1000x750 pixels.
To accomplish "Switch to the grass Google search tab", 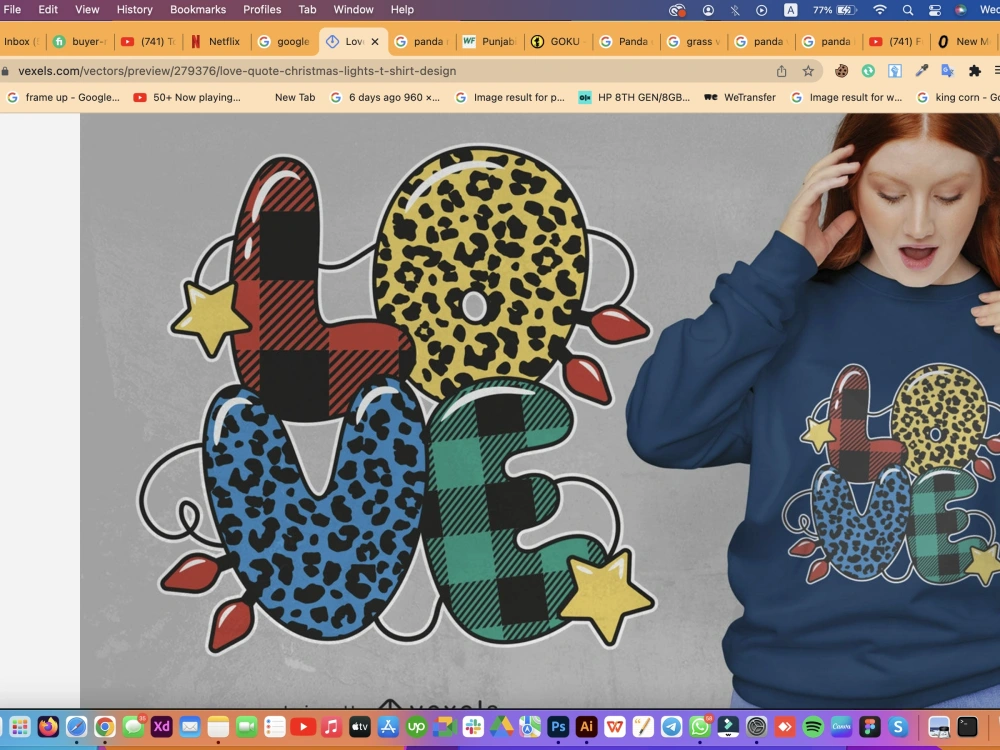I will point(695,41).
